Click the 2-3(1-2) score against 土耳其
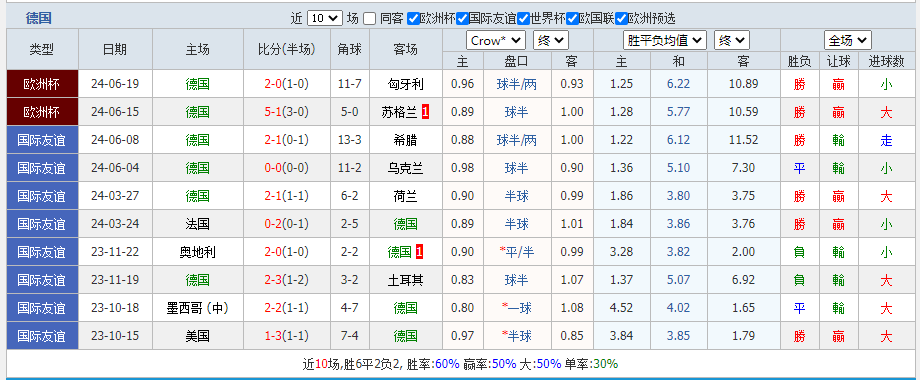Screen dimensions: 920x380 click(x=287, y=280)
